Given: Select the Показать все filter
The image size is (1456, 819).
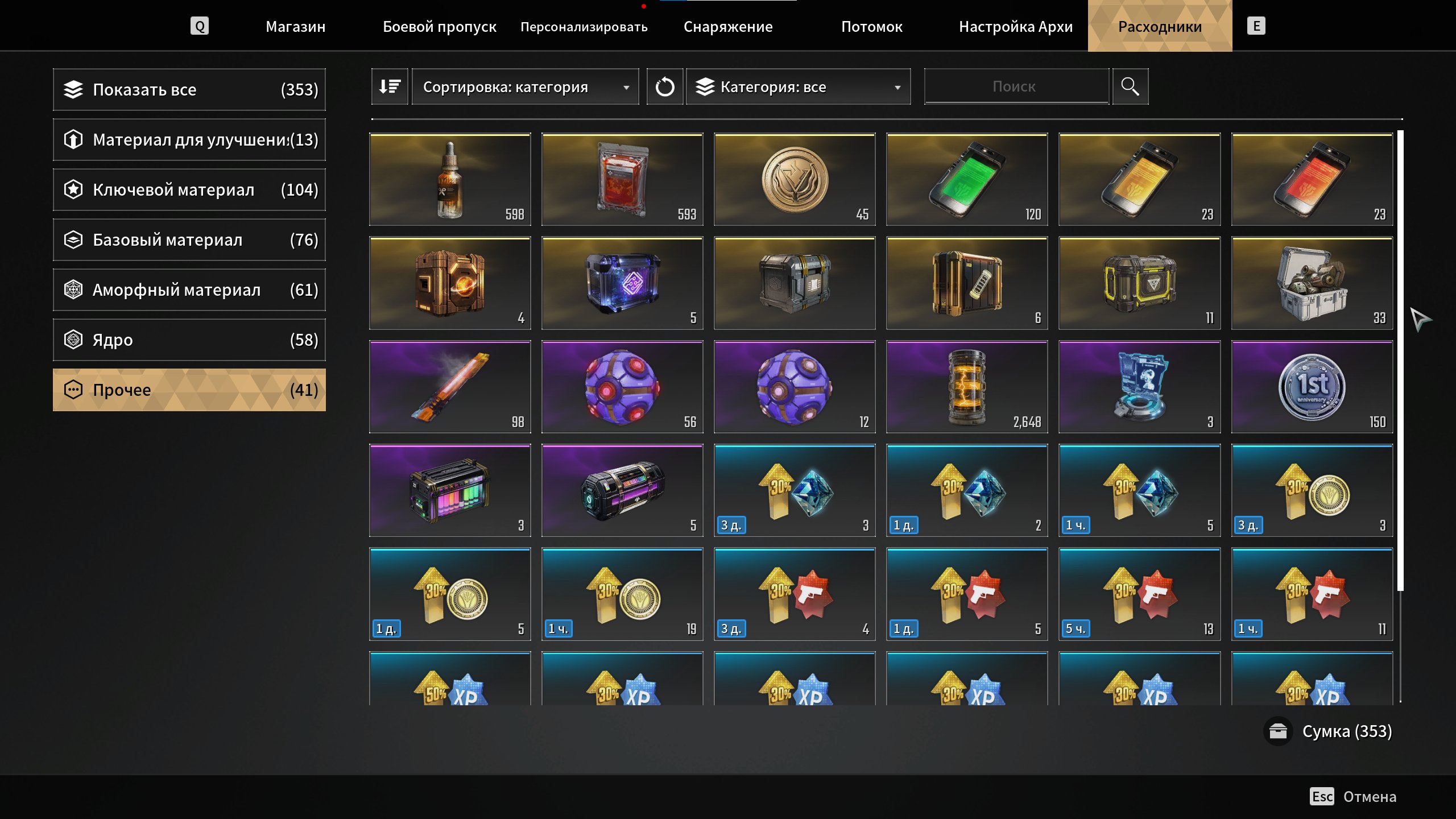Looking at the screenshot, I should [x=189, y=89].
